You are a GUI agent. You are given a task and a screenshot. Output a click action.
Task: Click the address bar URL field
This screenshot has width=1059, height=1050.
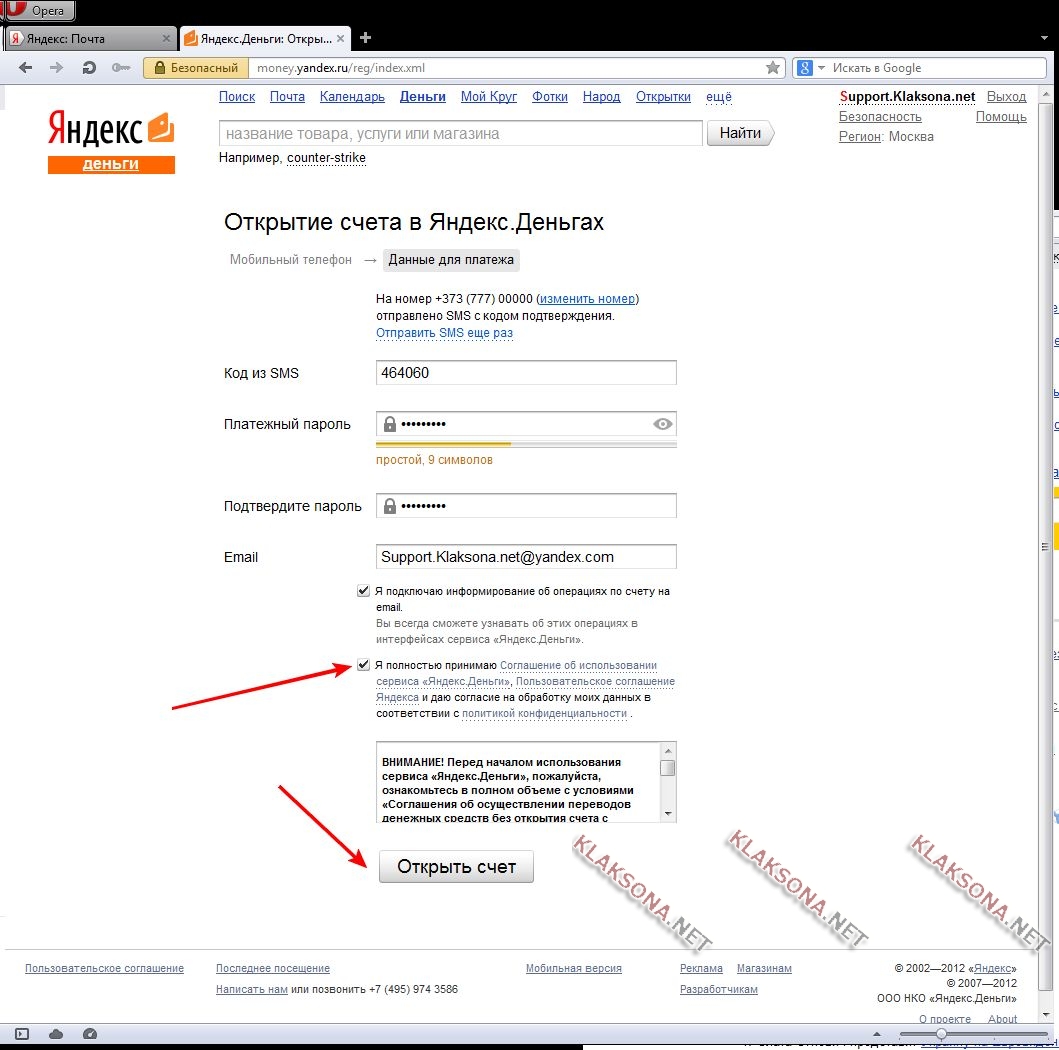(508, 68)
